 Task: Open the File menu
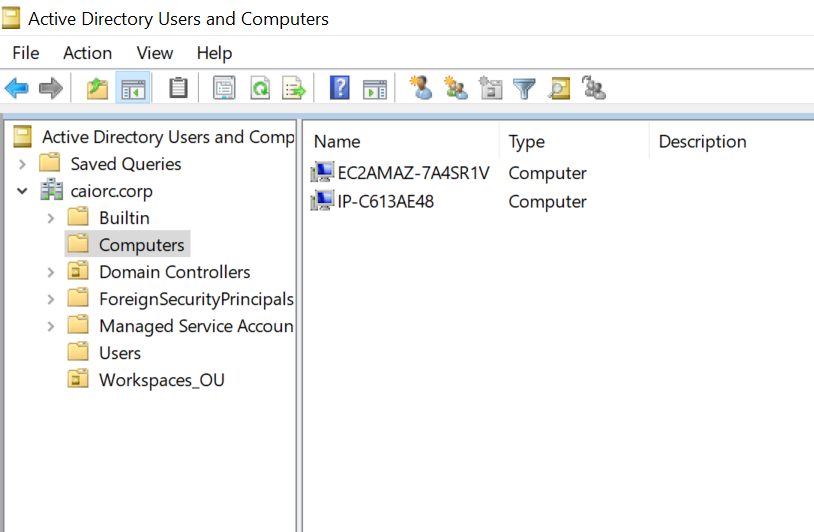click(26, 53)
